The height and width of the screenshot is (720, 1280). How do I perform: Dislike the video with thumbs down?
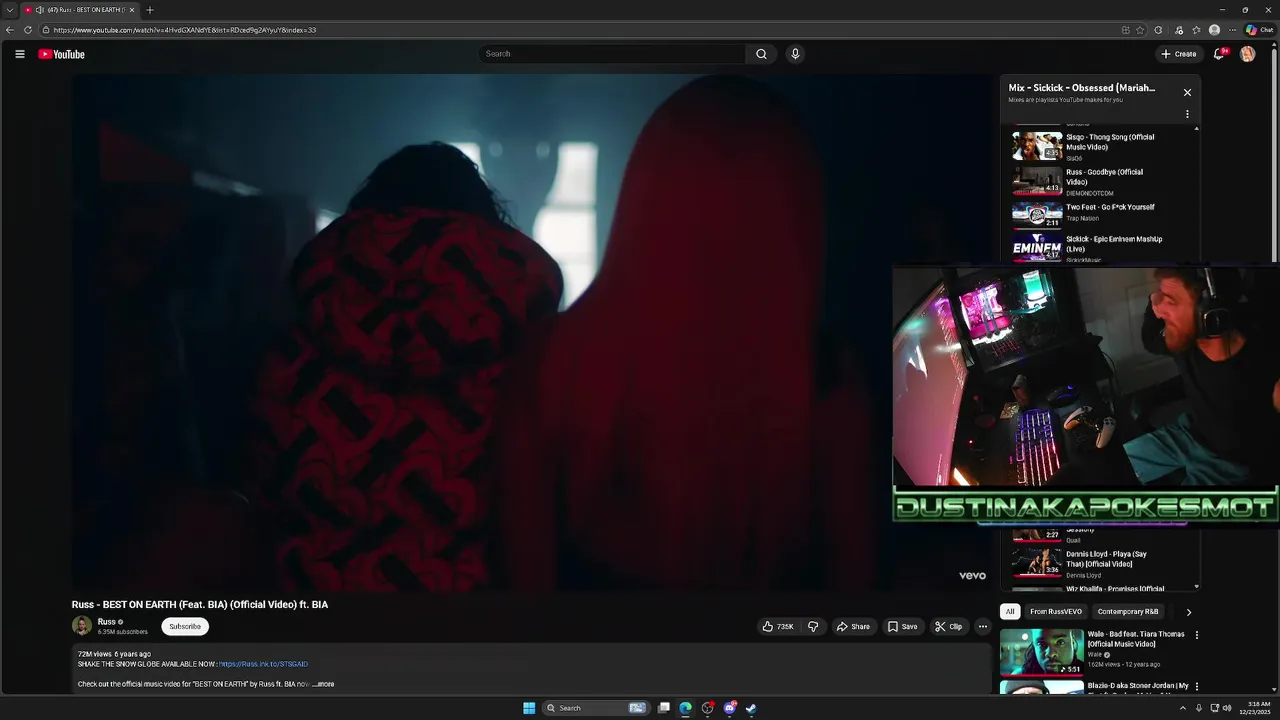pyautogui.click(x=813, y=627)
